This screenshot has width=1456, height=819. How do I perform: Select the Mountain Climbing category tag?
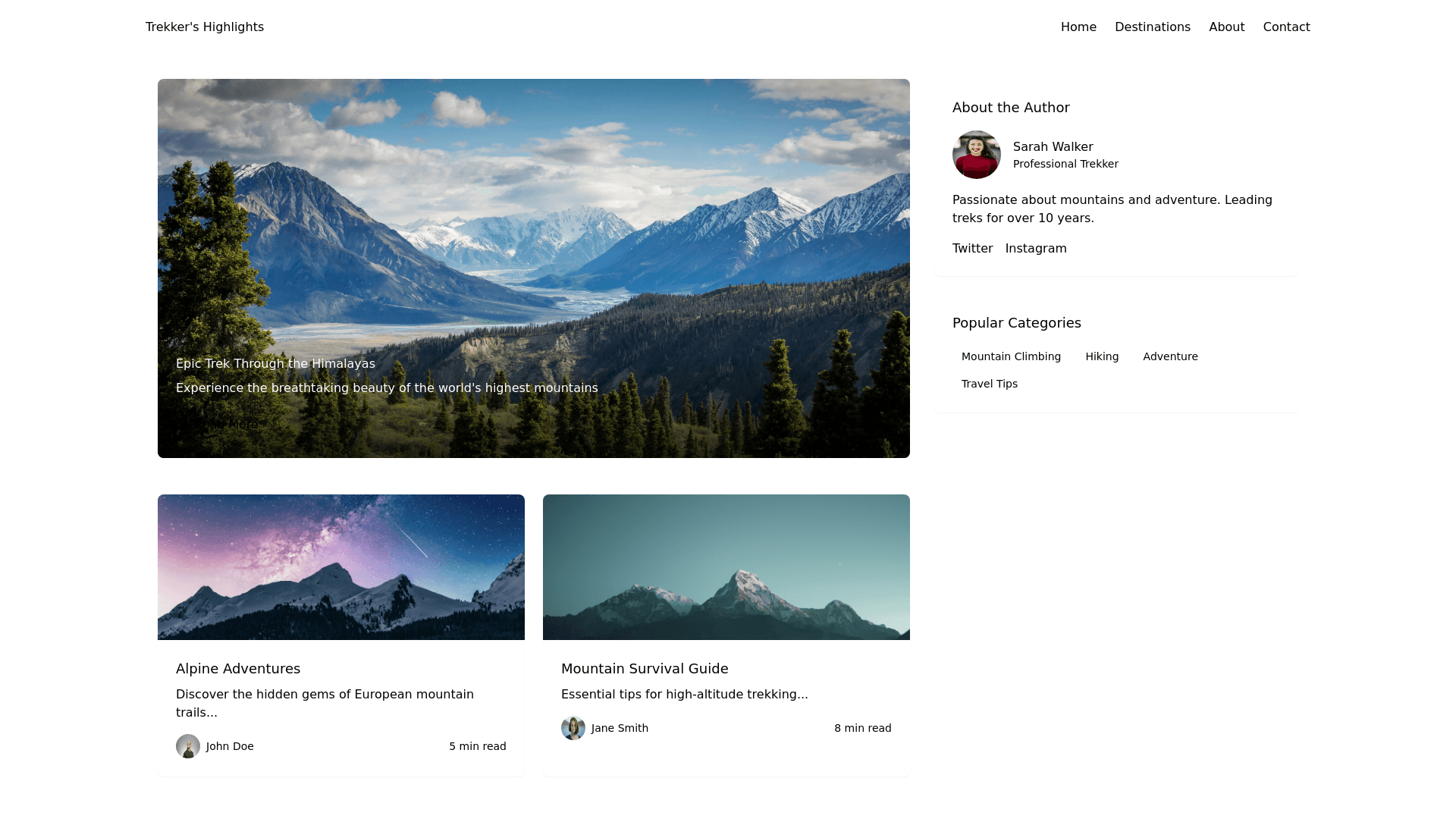coord(1011,356)
